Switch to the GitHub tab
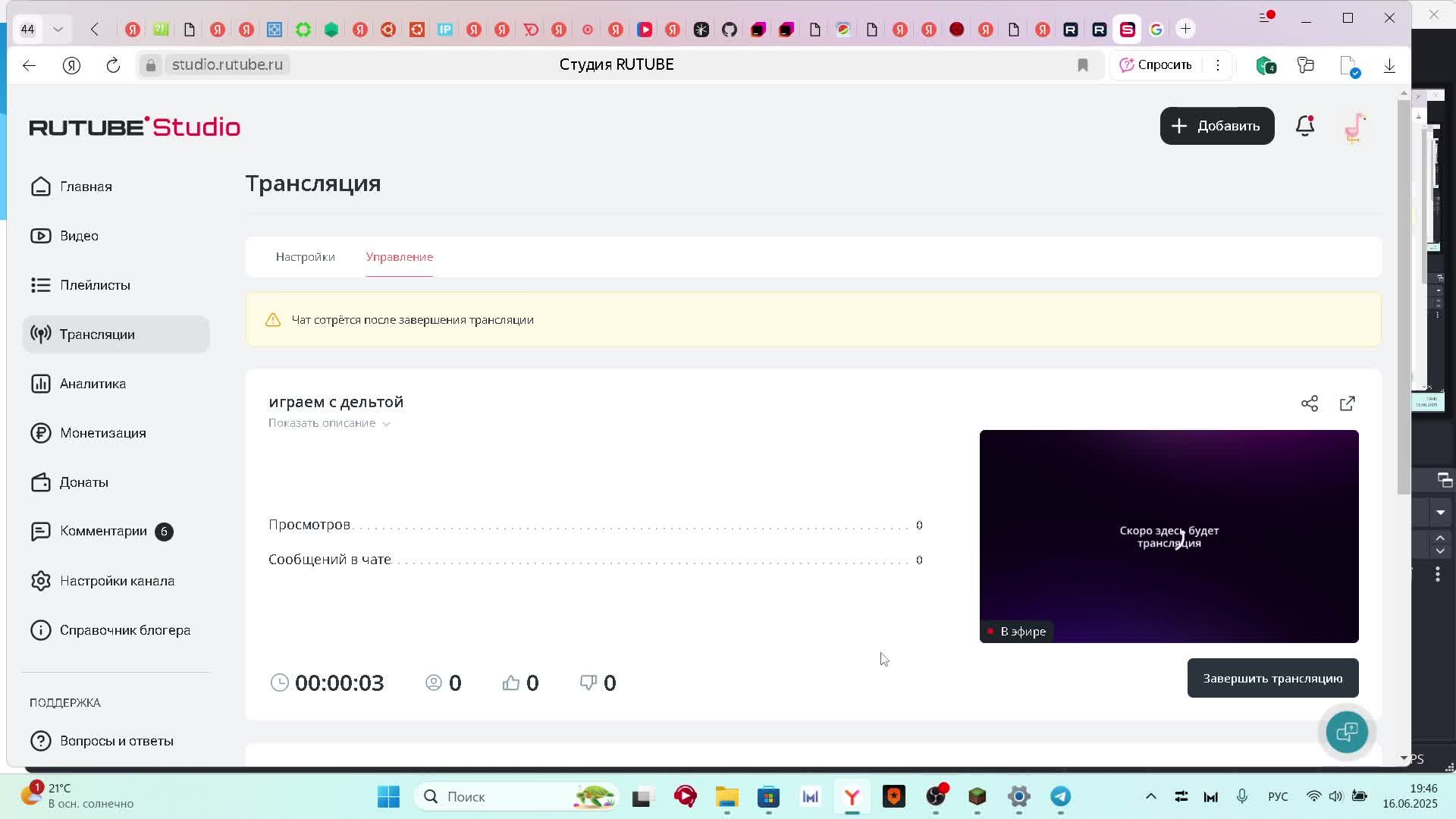The width and height of the screenshot is (1456, 819). pyautogui.click(x=730, y=30)
